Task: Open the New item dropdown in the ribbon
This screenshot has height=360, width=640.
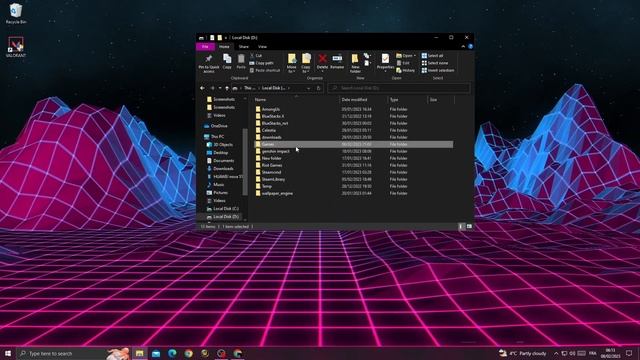Action: point(367,56)
